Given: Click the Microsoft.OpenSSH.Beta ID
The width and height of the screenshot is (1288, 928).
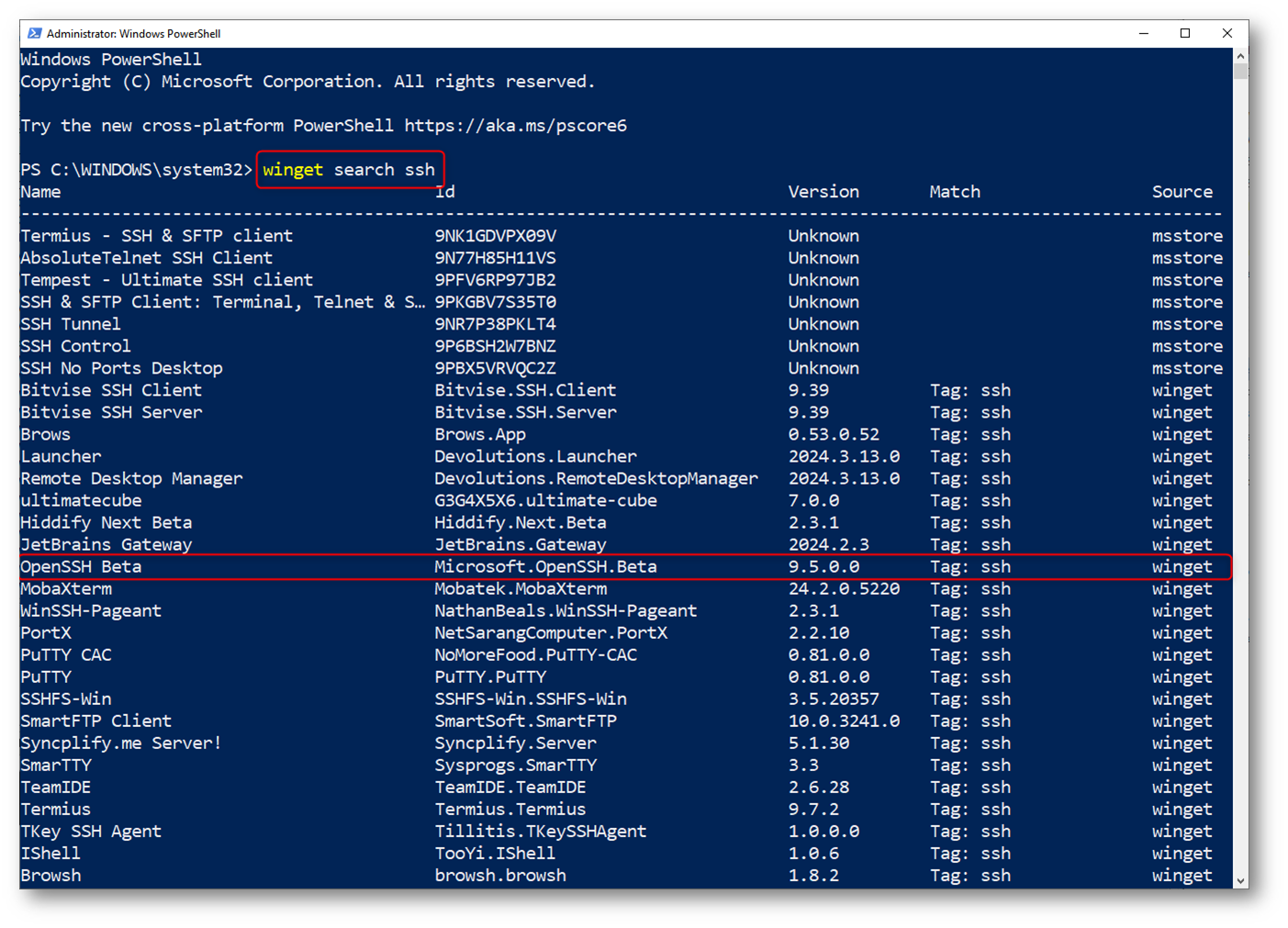Looking at the screenshot, I should pos(545,566).
